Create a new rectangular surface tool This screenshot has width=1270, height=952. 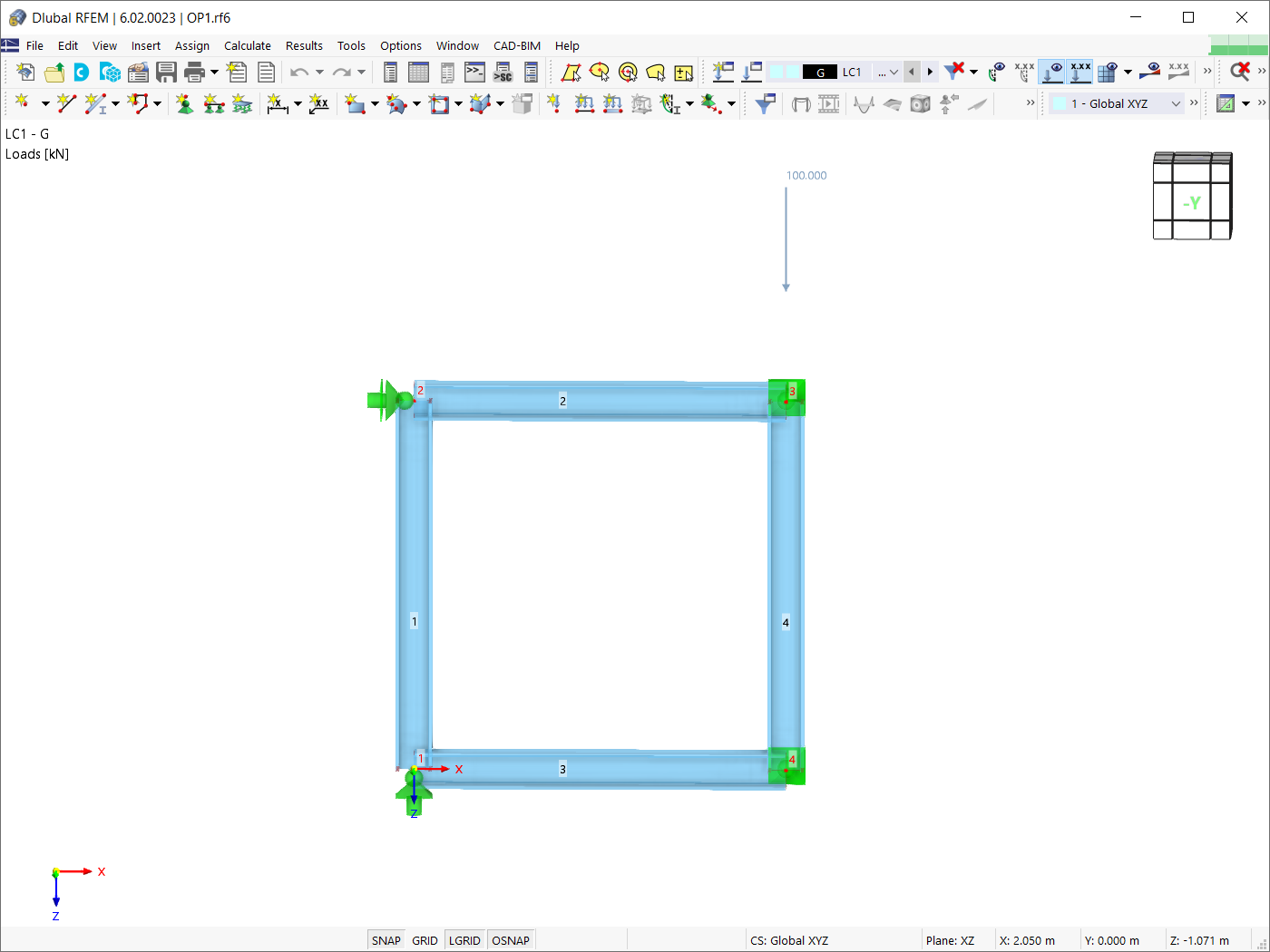(355, 103)
